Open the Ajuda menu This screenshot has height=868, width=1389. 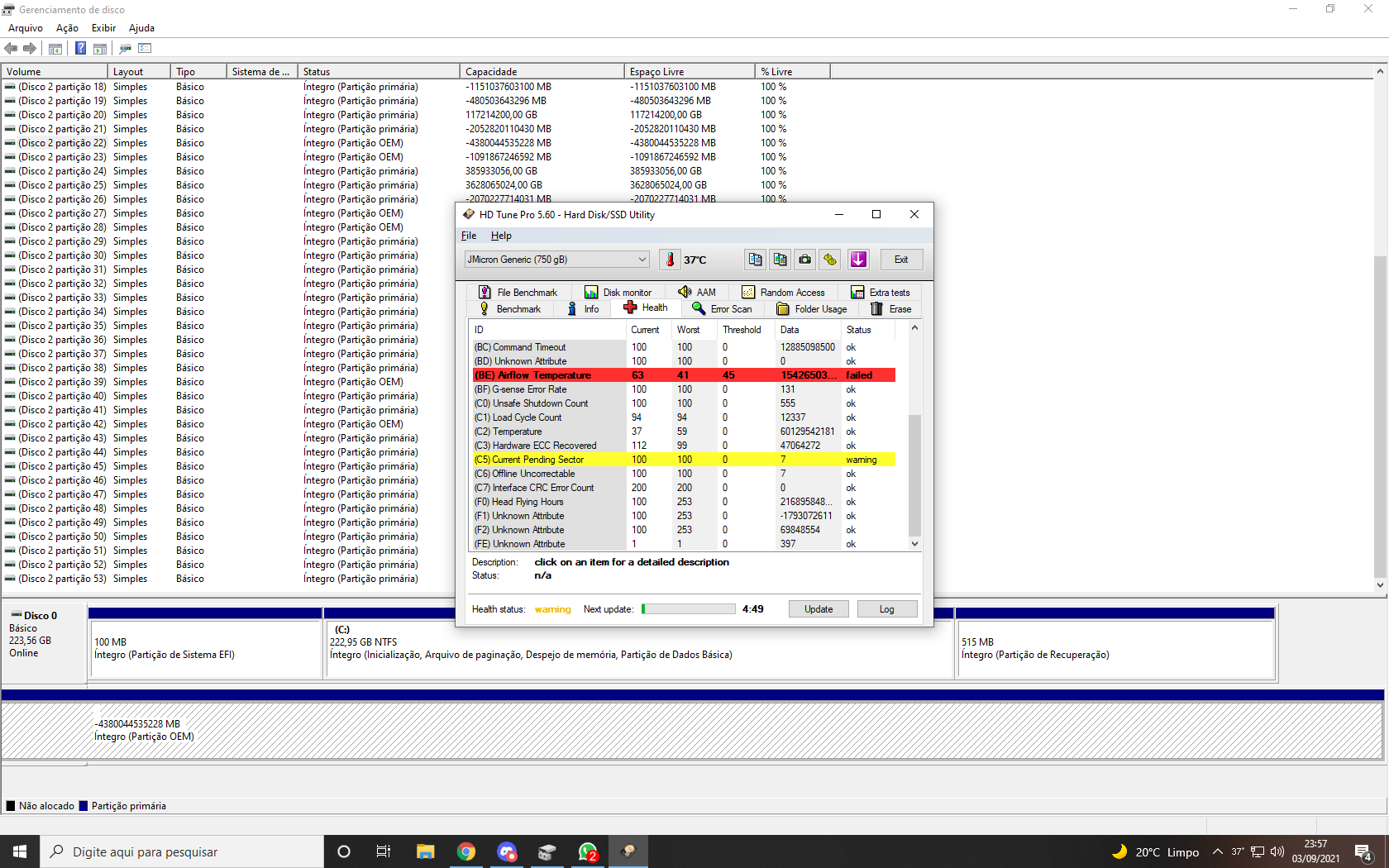coord(141,28)
